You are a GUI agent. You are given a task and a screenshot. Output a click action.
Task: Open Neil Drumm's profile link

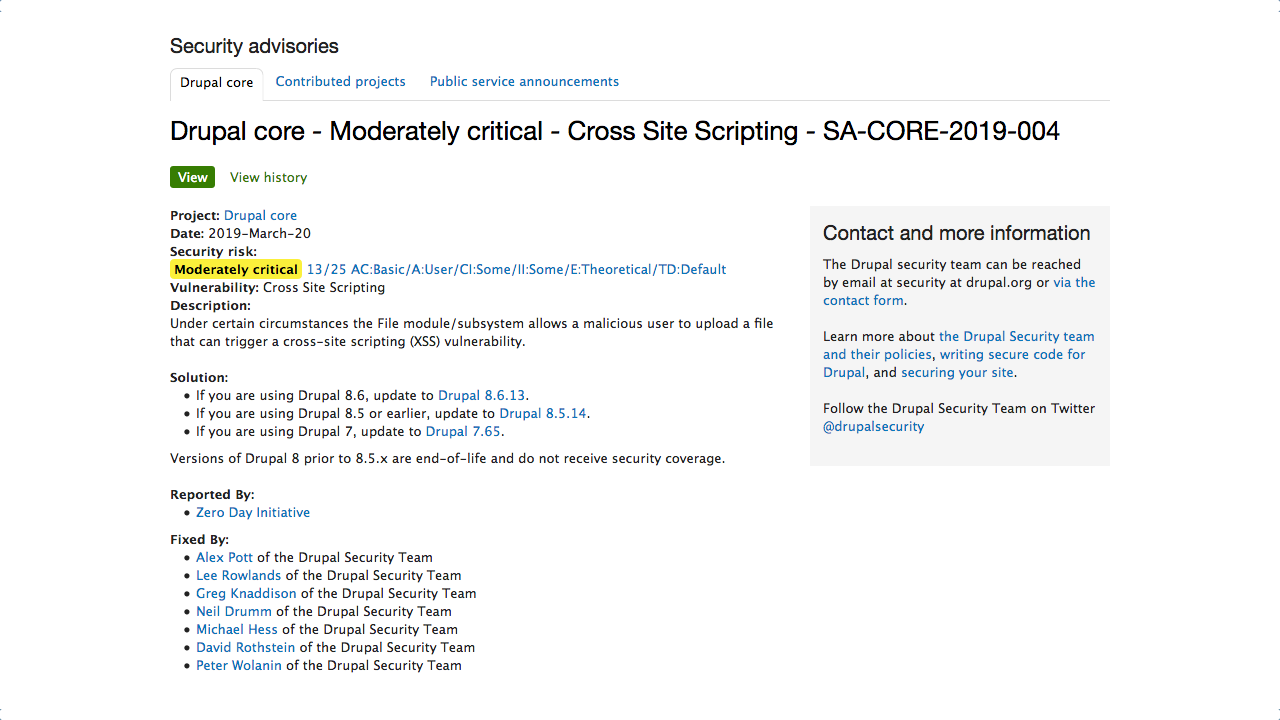234,611
